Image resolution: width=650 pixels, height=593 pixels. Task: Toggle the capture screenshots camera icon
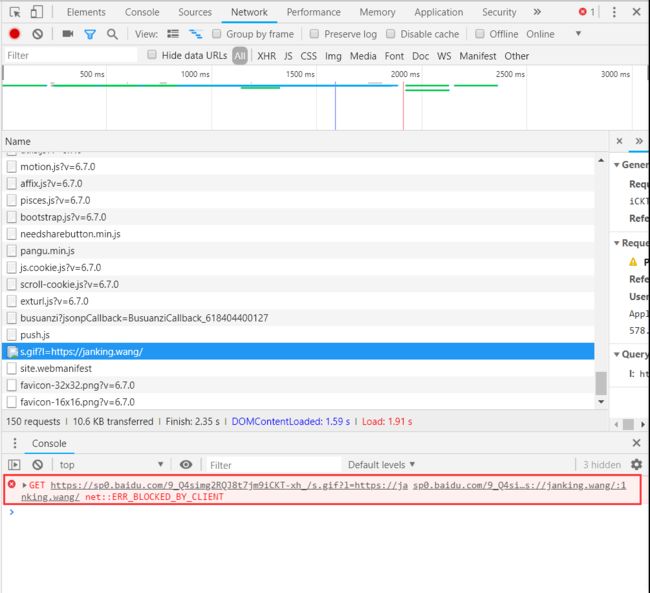tap(68, 34)
